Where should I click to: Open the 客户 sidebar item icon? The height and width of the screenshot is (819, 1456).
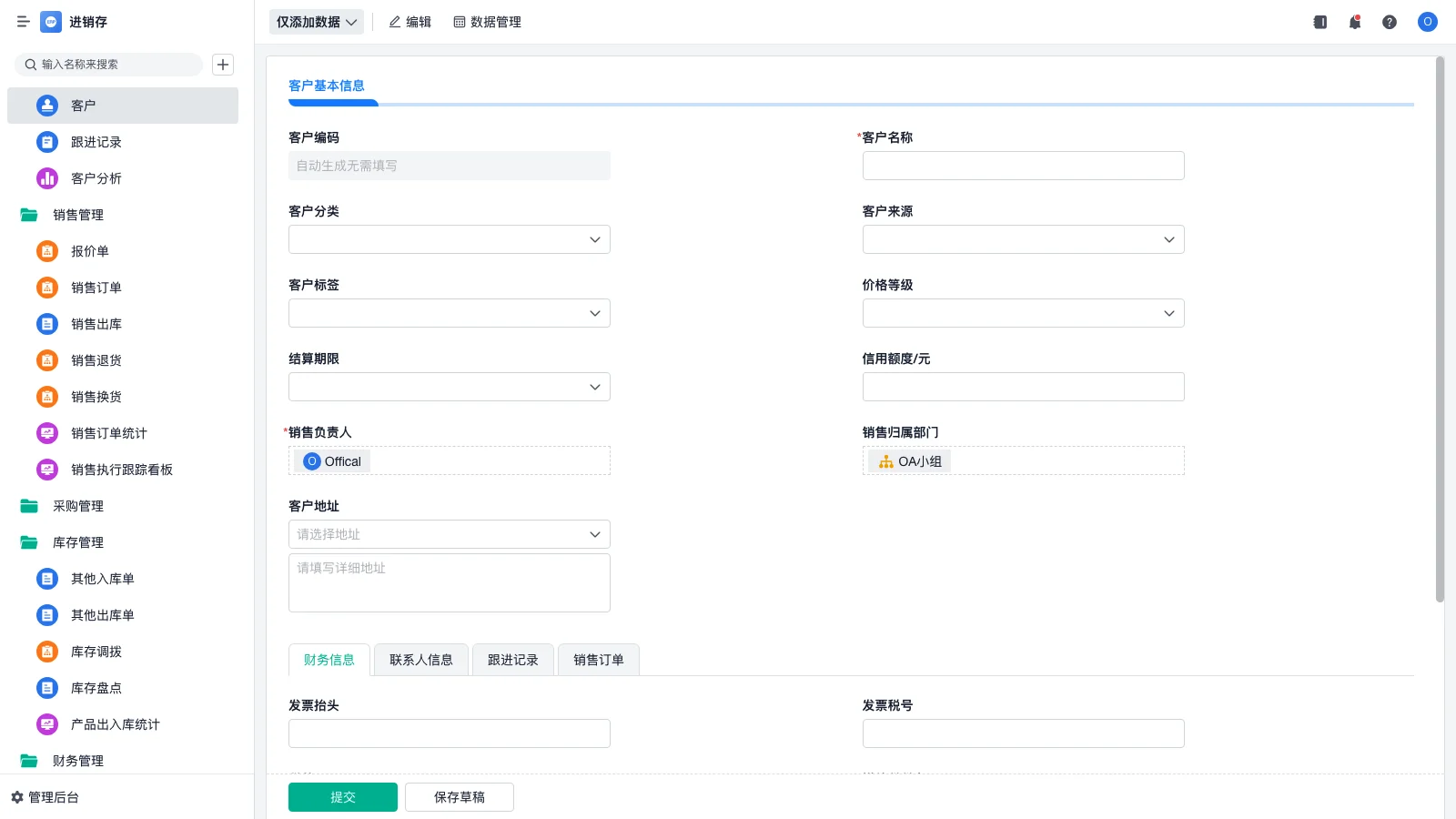tap(47, 106)
